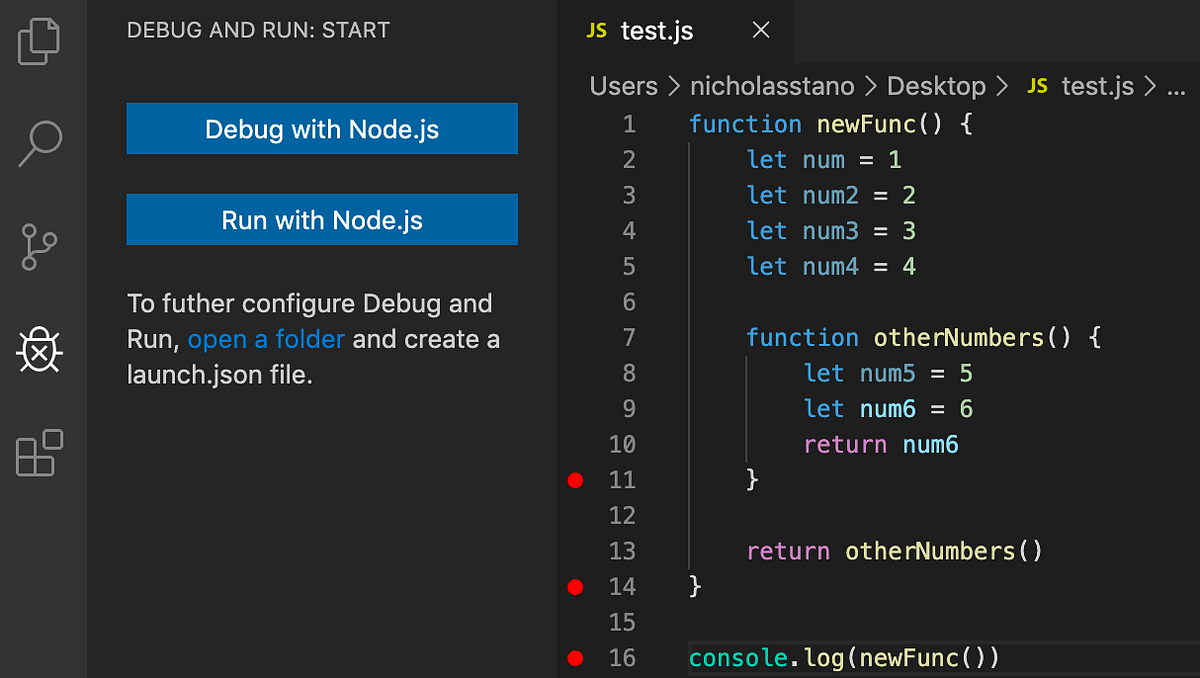Image resolution: width=1200 pixels, height=678 pixels.
Task: Open the Explorer view
Action: click(40, 40)
